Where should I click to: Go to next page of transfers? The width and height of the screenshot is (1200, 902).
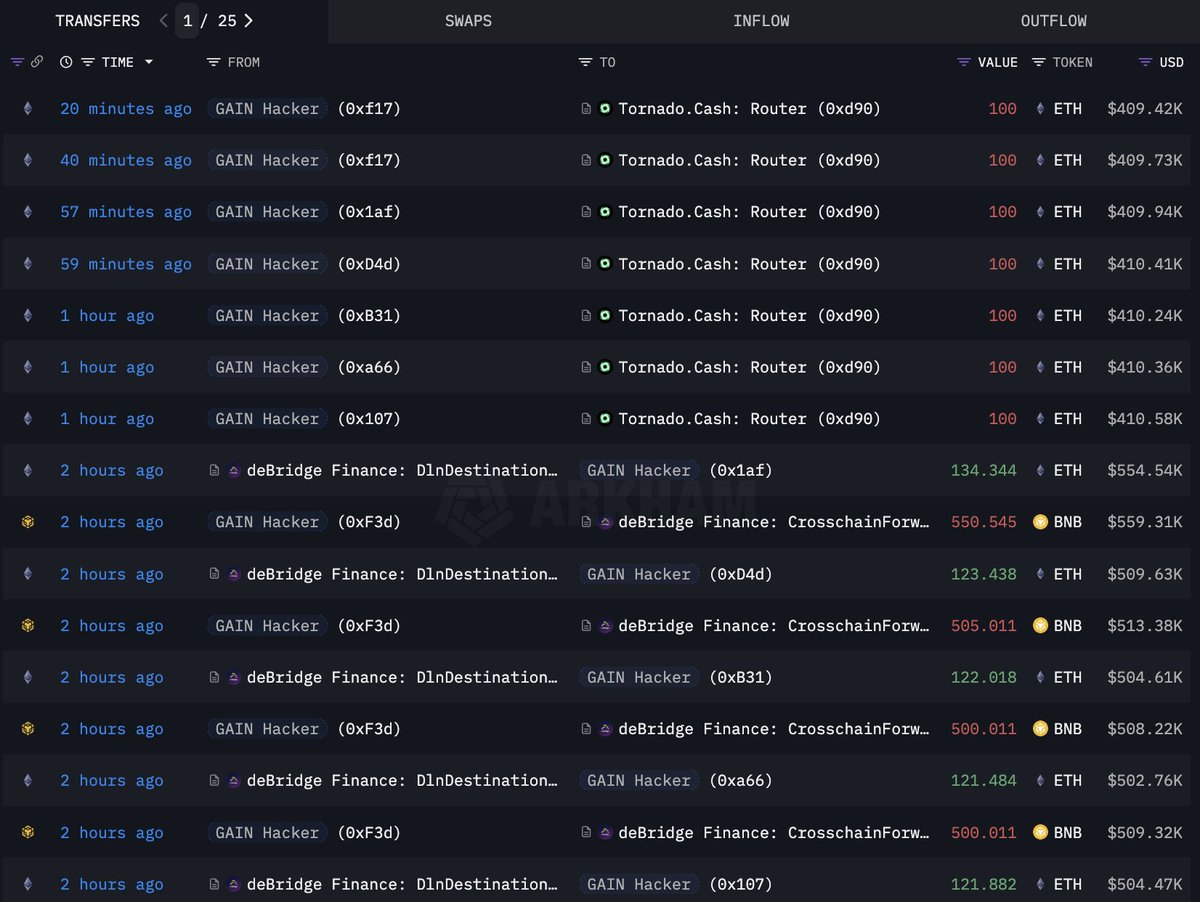click(248, 21)
